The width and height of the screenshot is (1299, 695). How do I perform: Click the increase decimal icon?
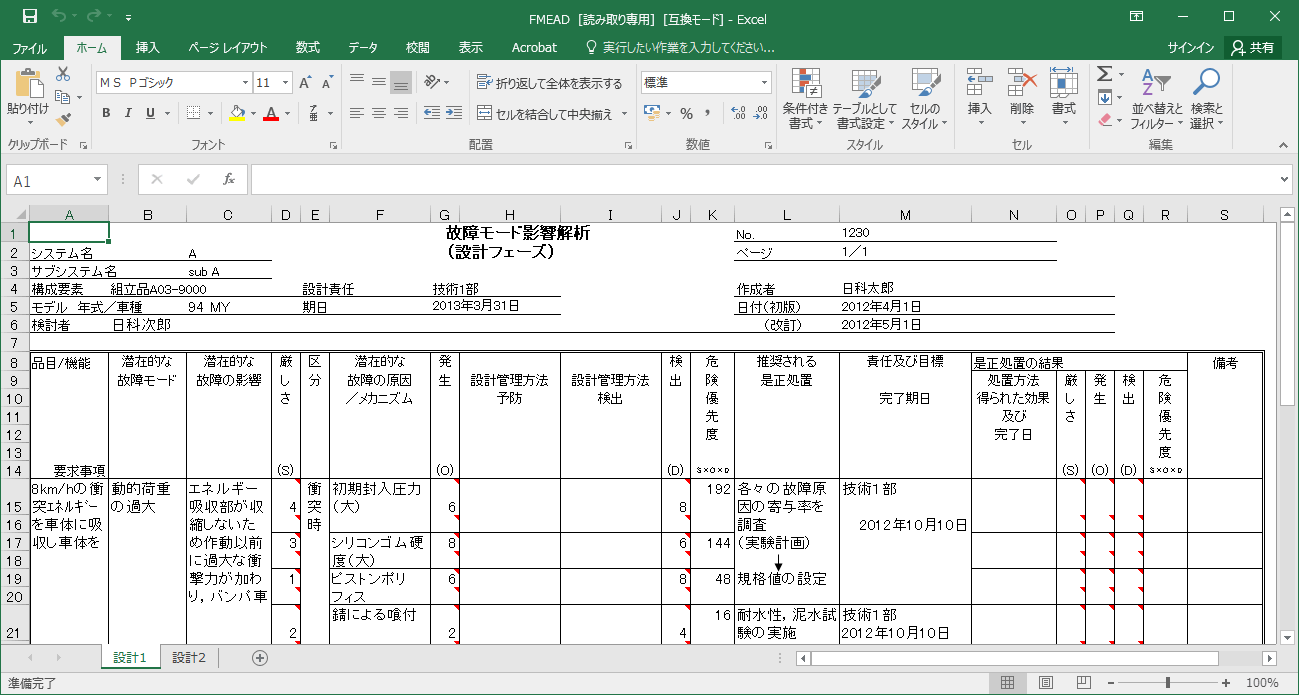(737, 114)
